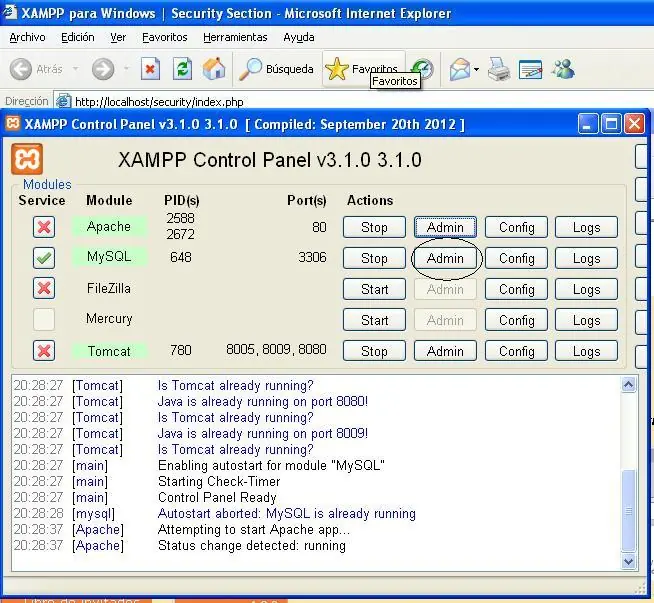Screen dimensions: 654x603
Task: Go to the home page icon
Action: [214, 69]
